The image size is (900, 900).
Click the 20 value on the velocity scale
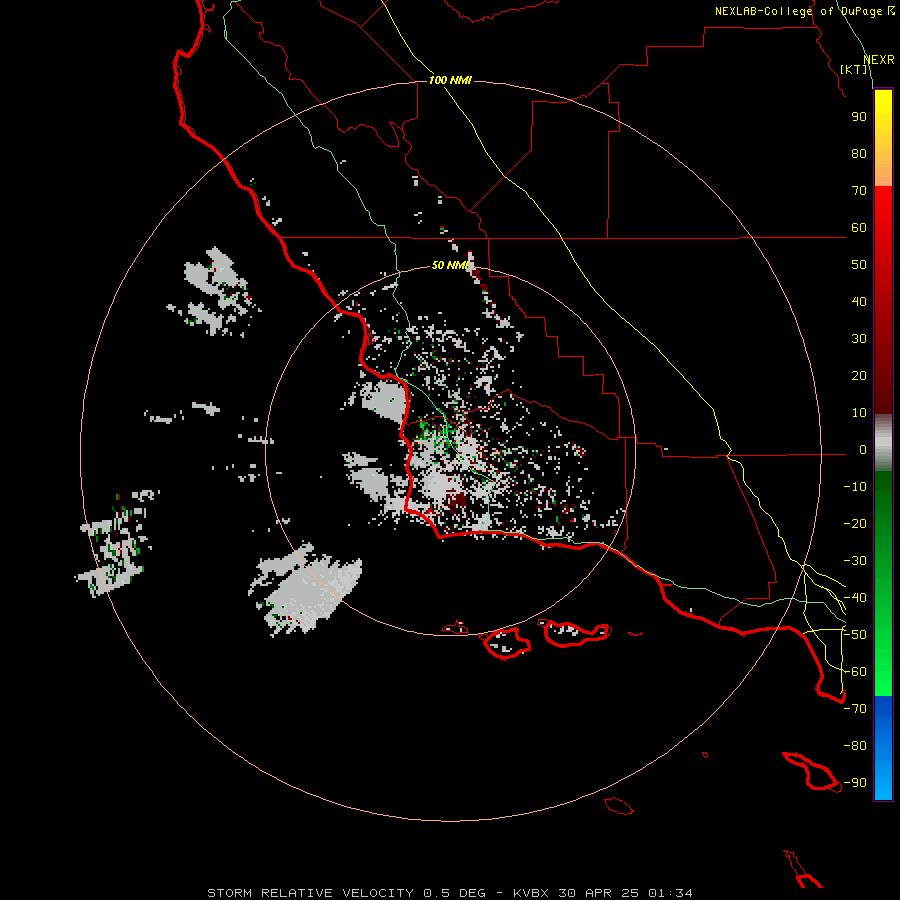pos(859,376)
